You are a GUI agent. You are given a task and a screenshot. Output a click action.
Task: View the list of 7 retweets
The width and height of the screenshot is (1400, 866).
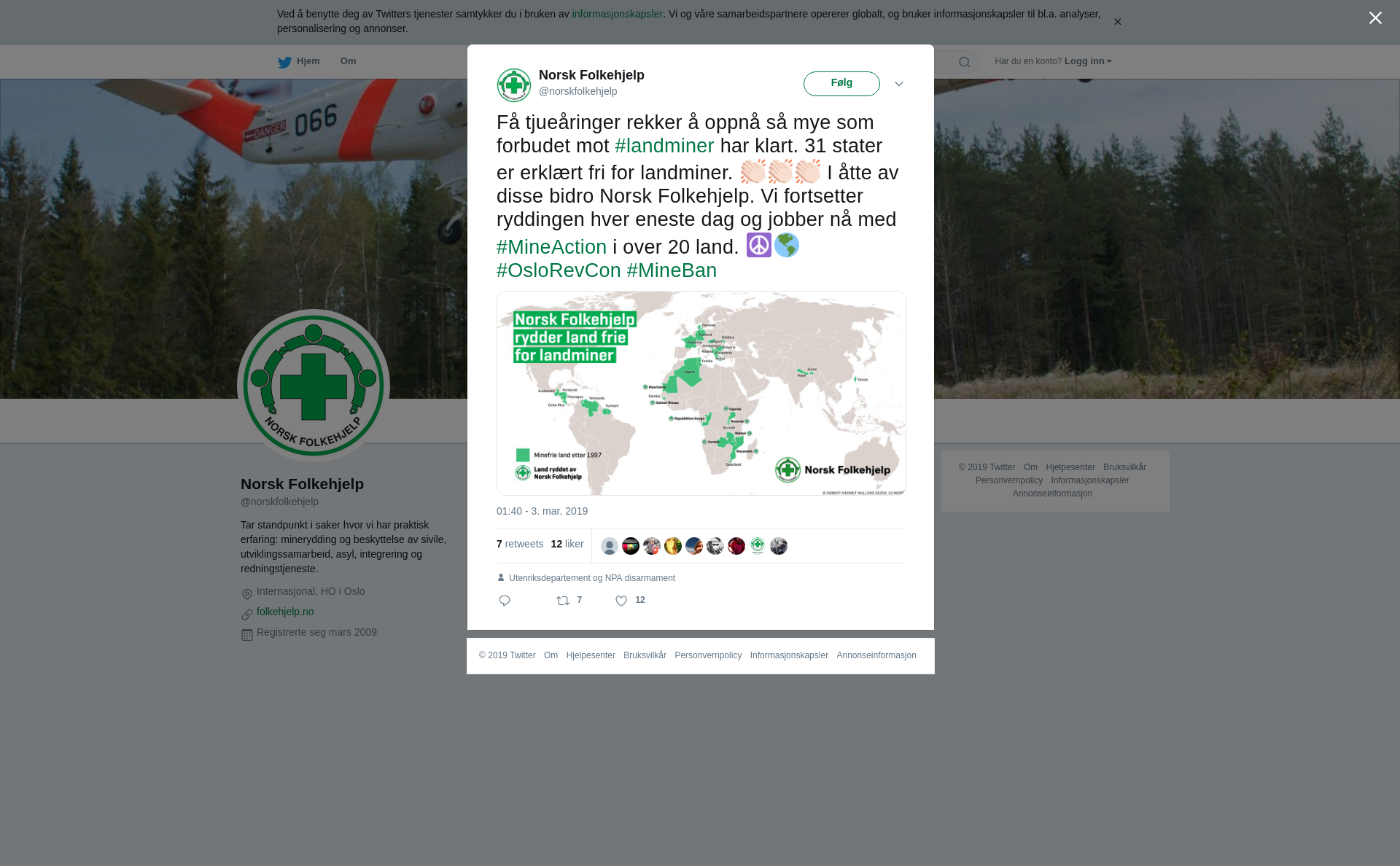[520, 544]
